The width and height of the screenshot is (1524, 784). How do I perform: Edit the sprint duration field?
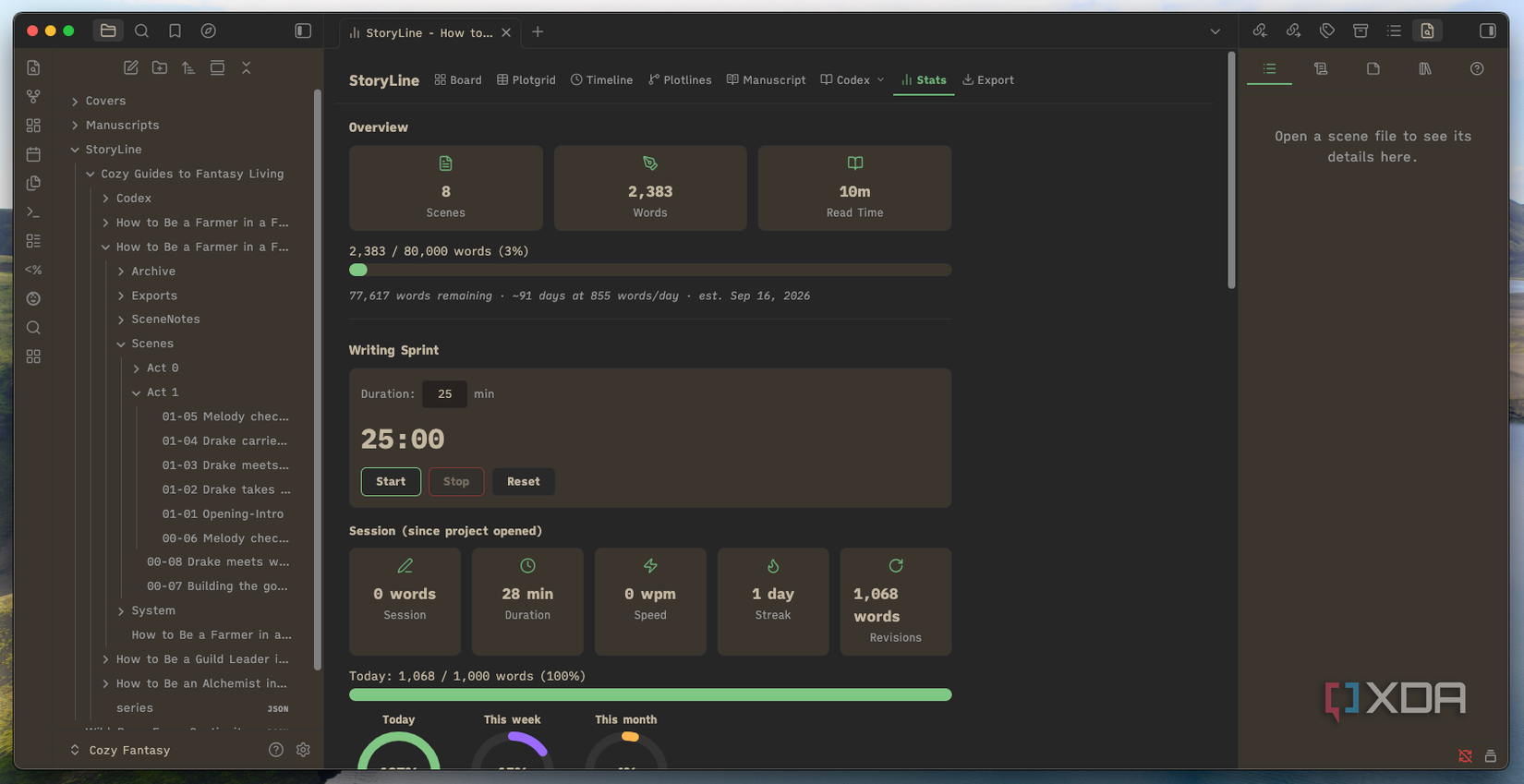click(444, 393)
